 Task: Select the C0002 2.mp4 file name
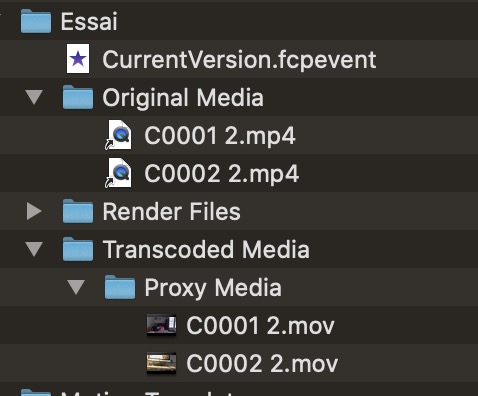222,174
